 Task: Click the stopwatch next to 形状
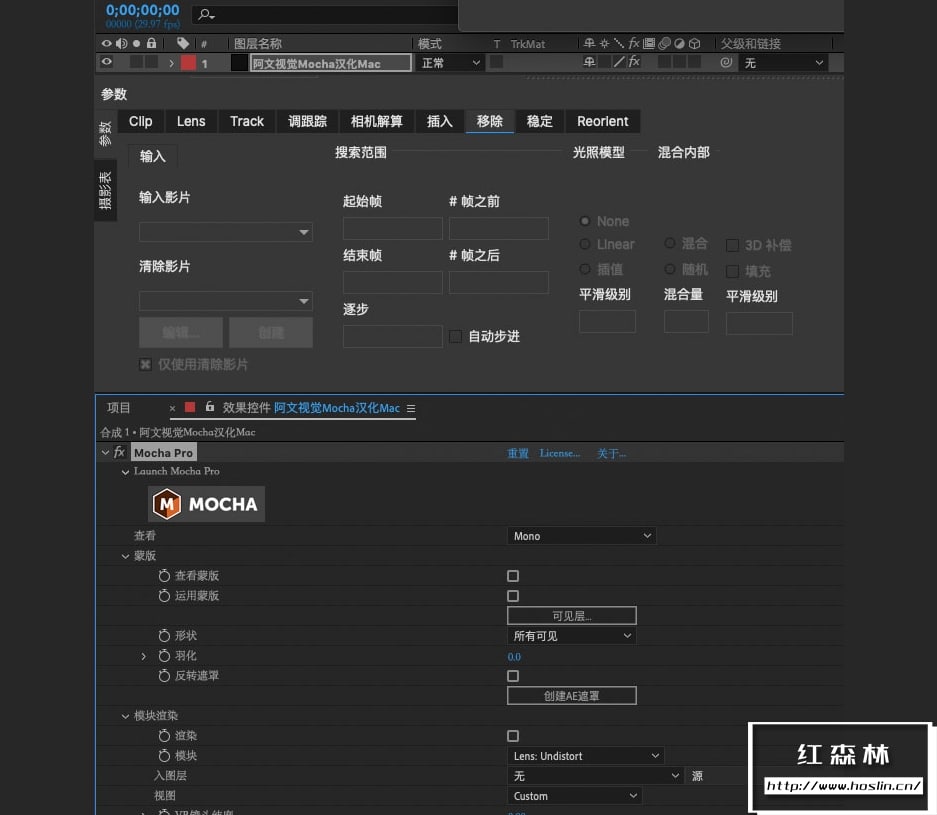point(164,635)
